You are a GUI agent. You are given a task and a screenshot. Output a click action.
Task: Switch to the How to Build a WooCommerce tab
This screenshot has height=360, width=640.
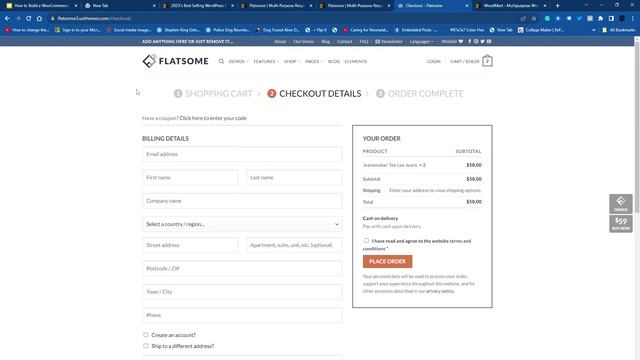pos(41,6)
